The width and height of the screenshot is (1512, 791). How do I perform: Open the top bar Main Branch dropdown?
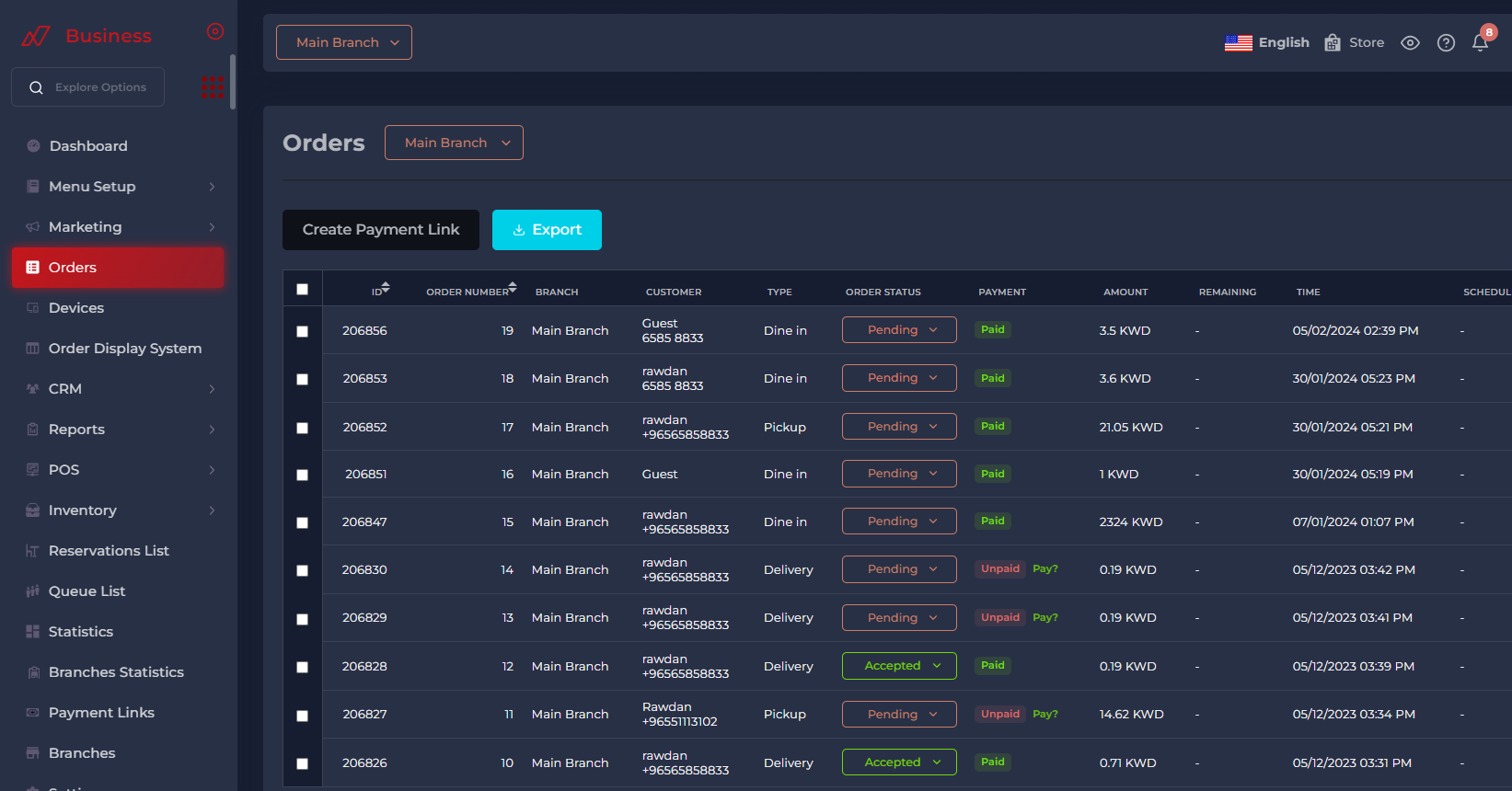tap(344, 42)
